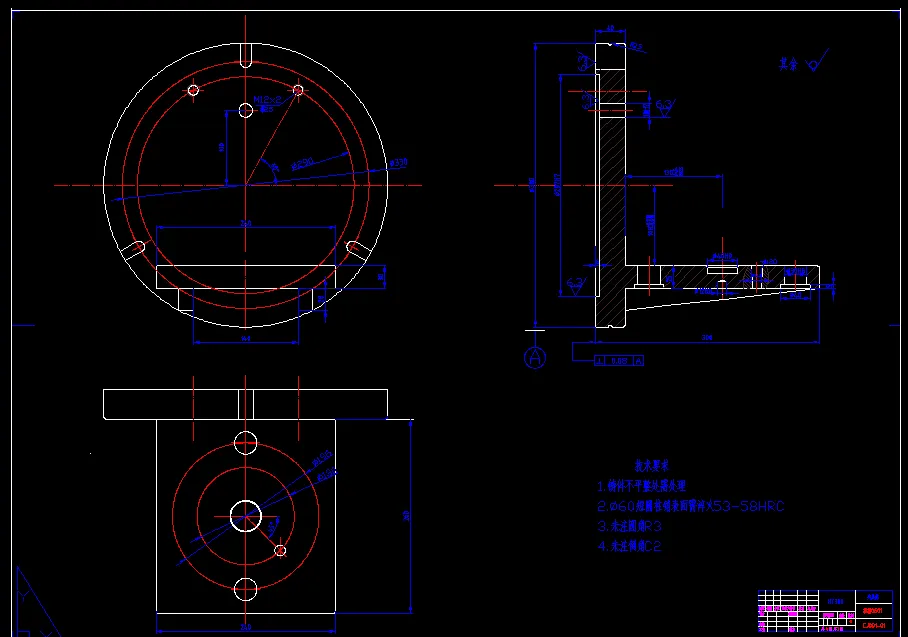Select the small crossed hole near 30° angle
Viewport: 908px width, 637px height.
(280, 551)
